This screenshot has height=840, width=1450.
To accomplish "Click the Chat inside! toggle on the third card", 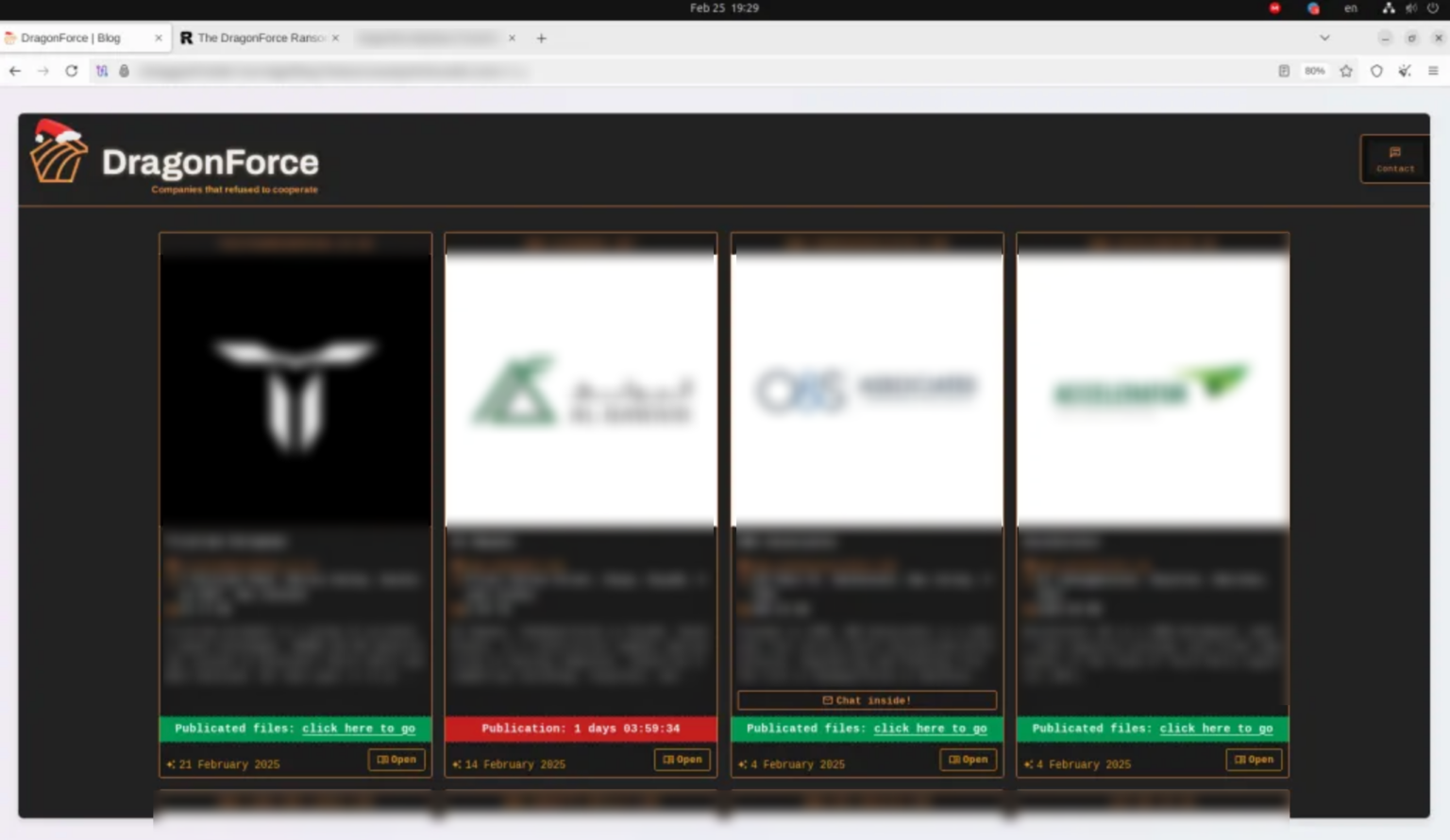I will point(866,700).
